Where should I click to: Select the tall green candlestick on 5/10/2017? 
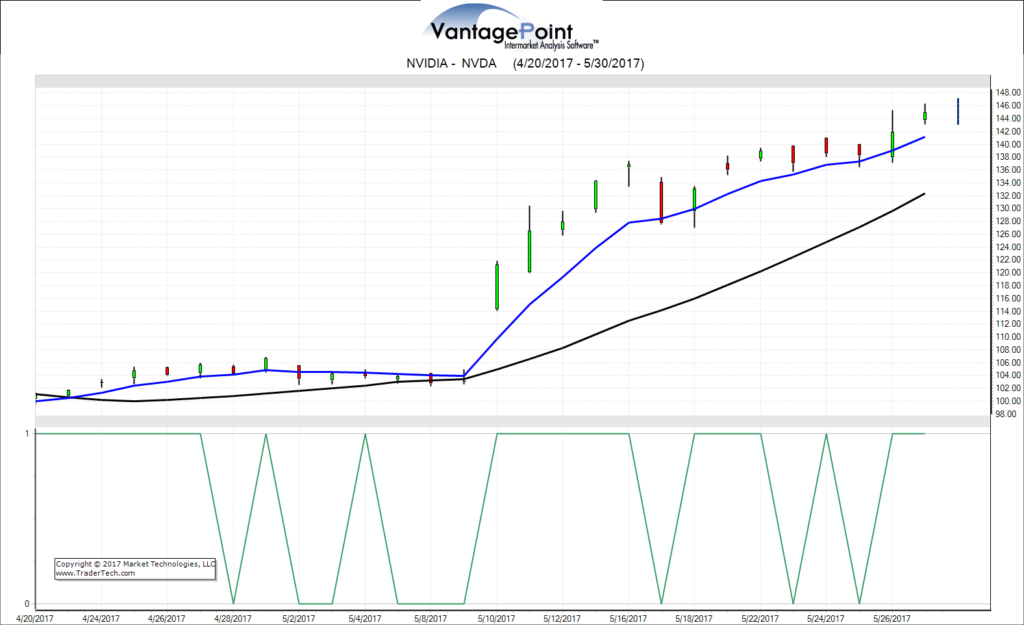coord(497,286)
